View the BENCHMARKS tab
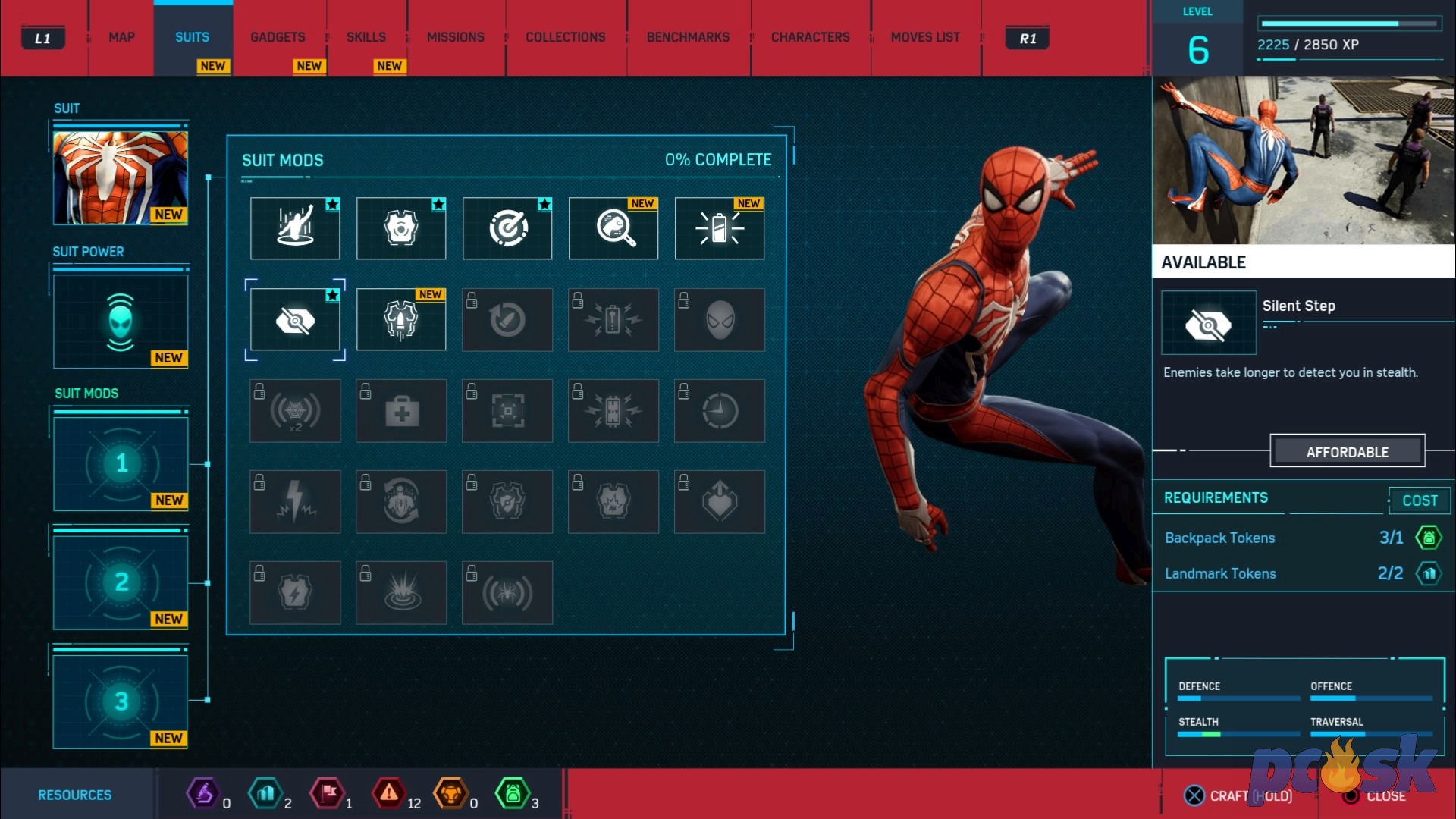1456x819 pixels. tap(689, 37)
